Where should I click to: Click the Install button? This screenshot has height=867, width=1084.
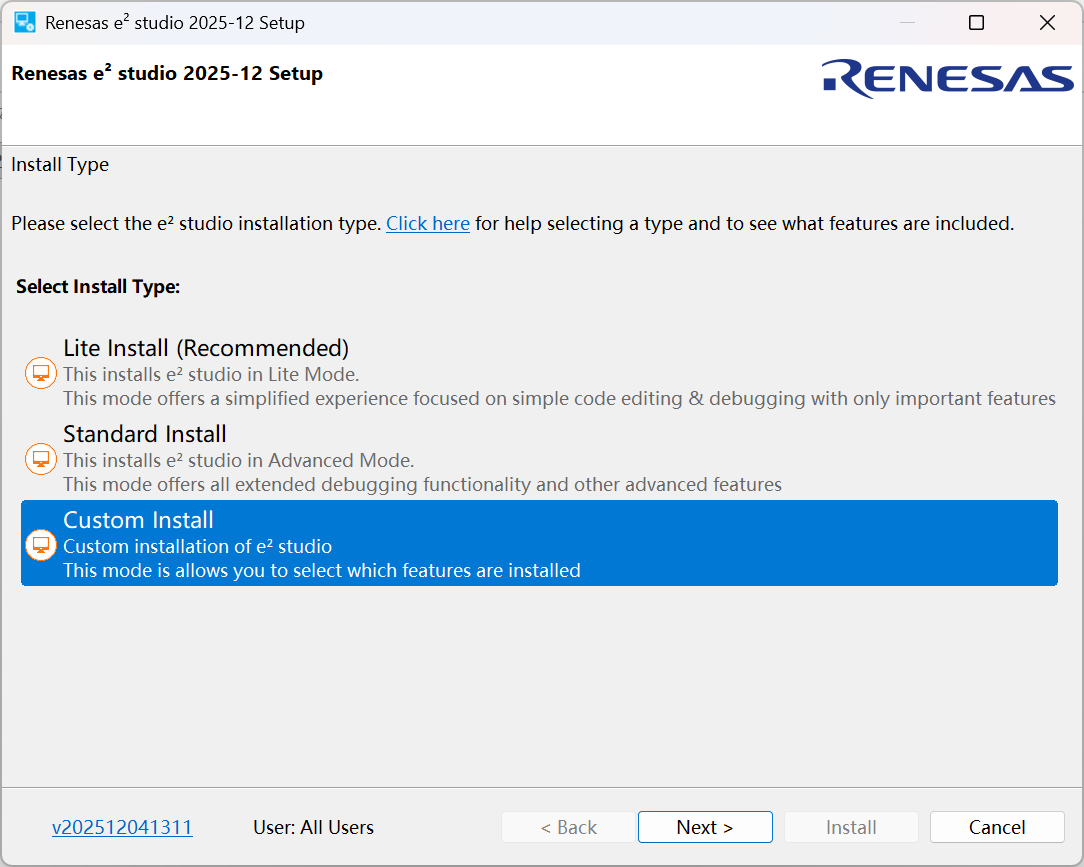851,827
